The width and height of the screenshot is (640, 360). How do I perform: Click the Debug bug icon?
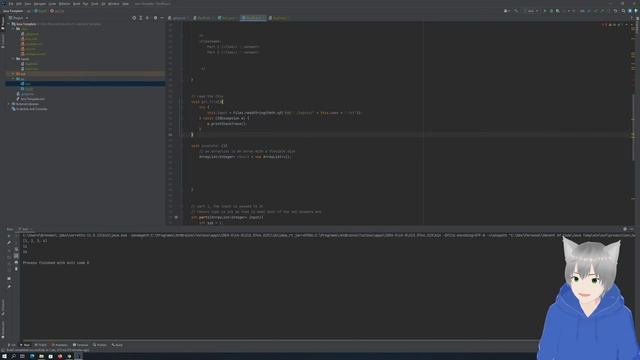[551, 11]
